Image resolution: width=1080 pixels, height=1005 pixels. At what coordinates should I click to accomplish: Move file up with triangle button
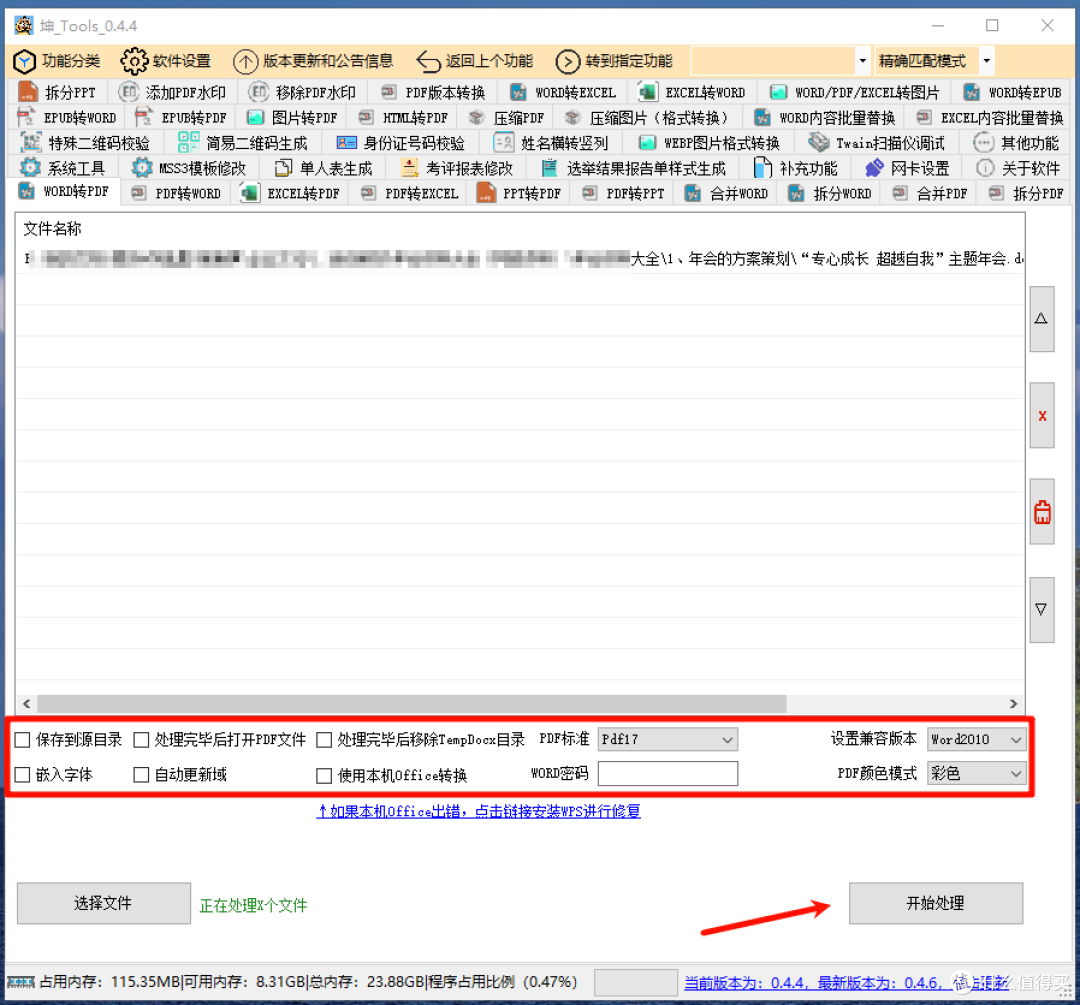tap(1041, 319)
